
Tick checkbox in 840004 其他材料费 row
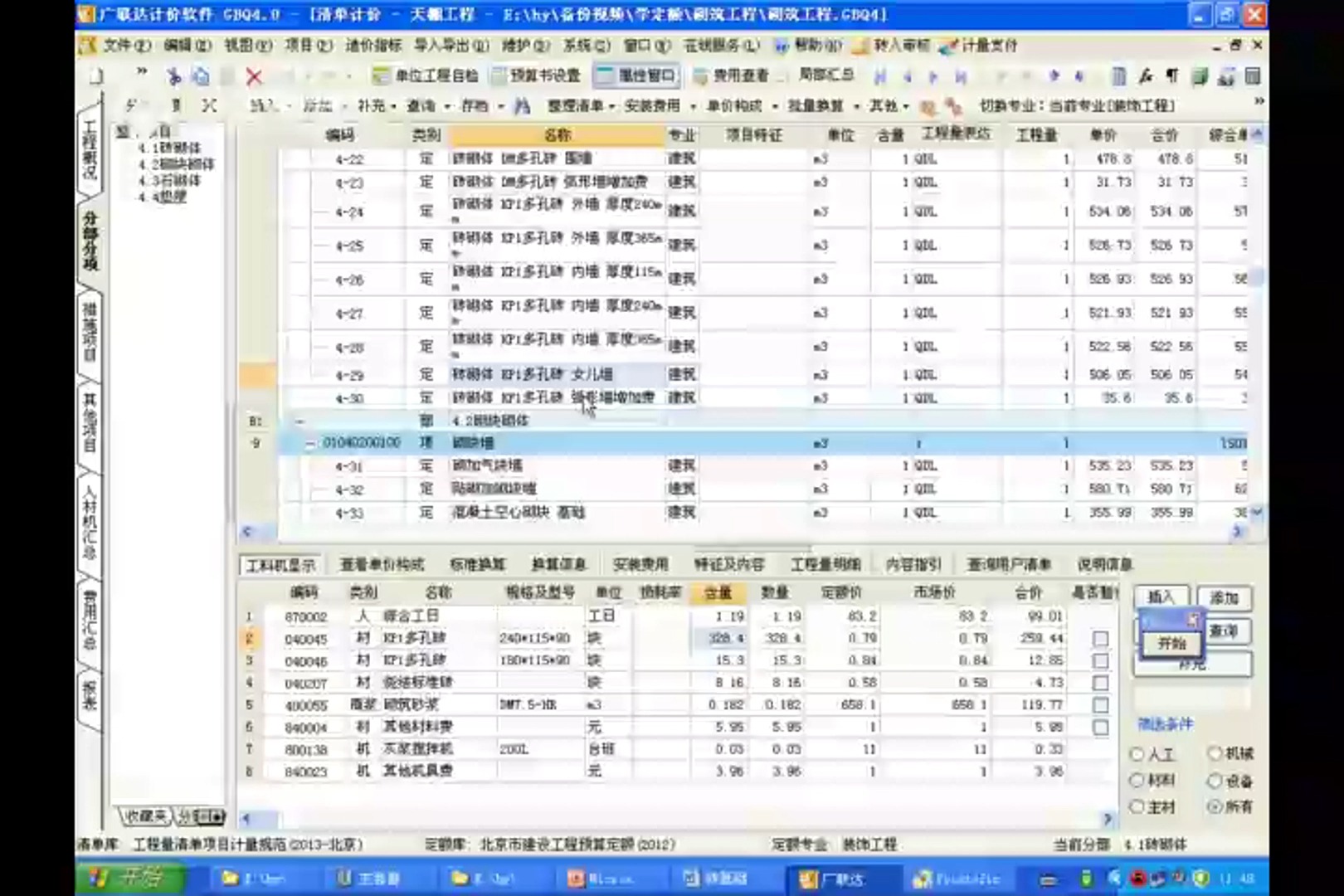tap(1100, 728)
